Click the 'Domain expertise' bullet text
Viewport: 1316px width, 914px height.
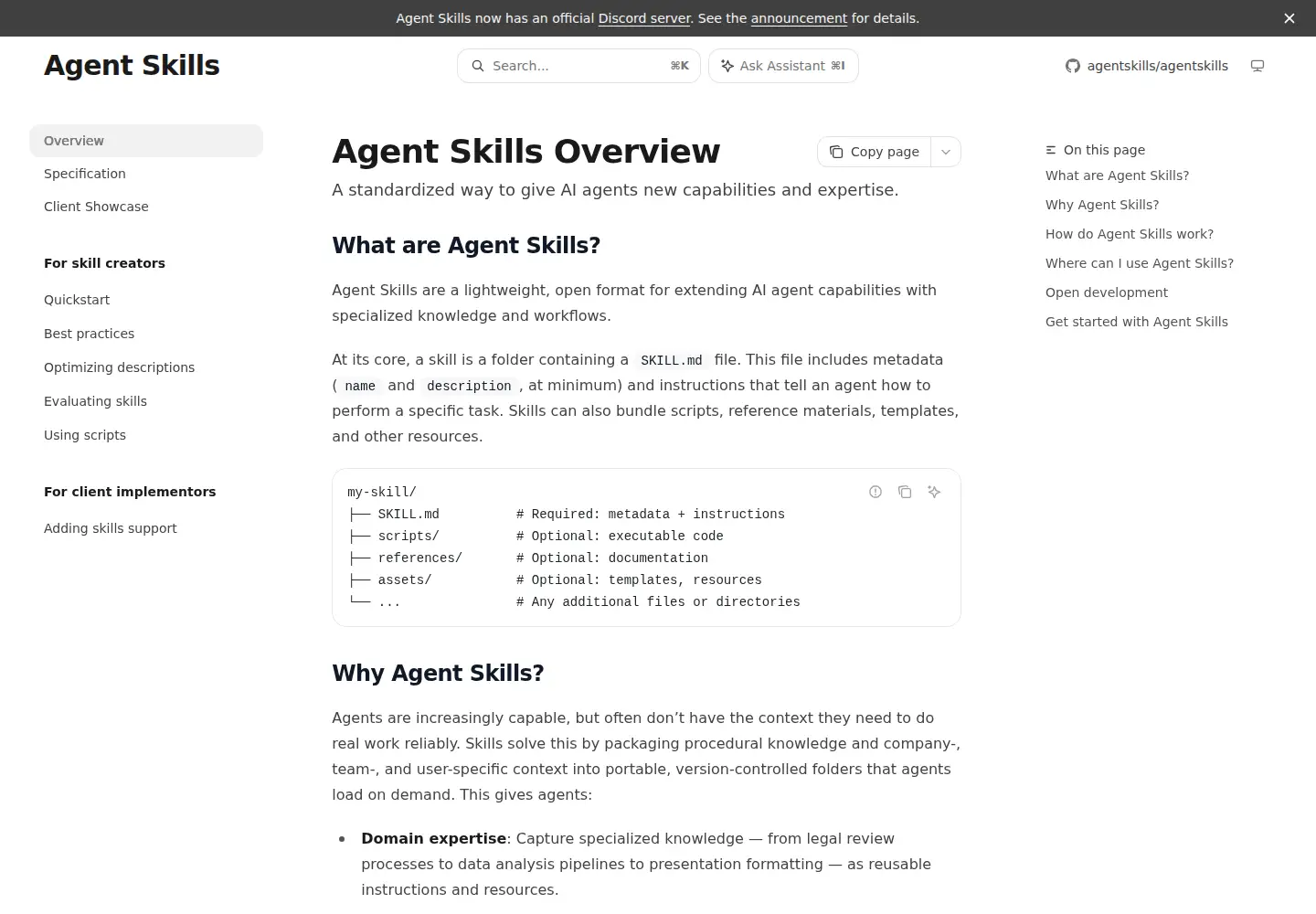[x=434, y=839]
